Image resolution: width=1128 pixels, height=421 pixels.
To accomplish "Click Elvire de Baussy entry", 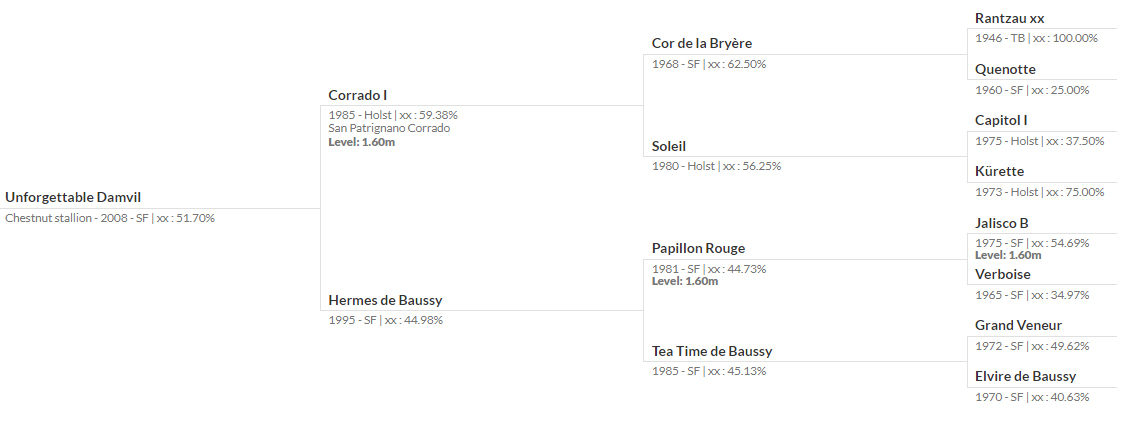I will click(x=1026, y=376).
